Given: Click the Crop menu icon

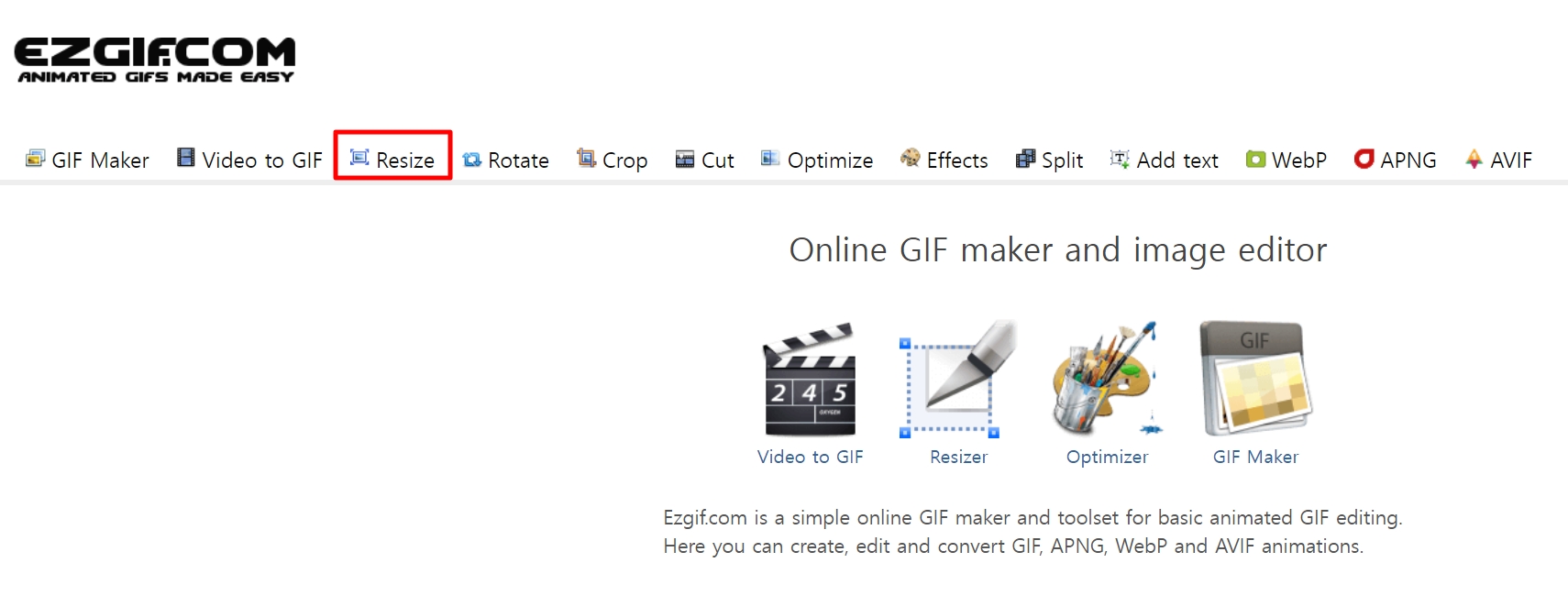Looking at the screenshot, I should pyautogui.click(x=586, y=158).
